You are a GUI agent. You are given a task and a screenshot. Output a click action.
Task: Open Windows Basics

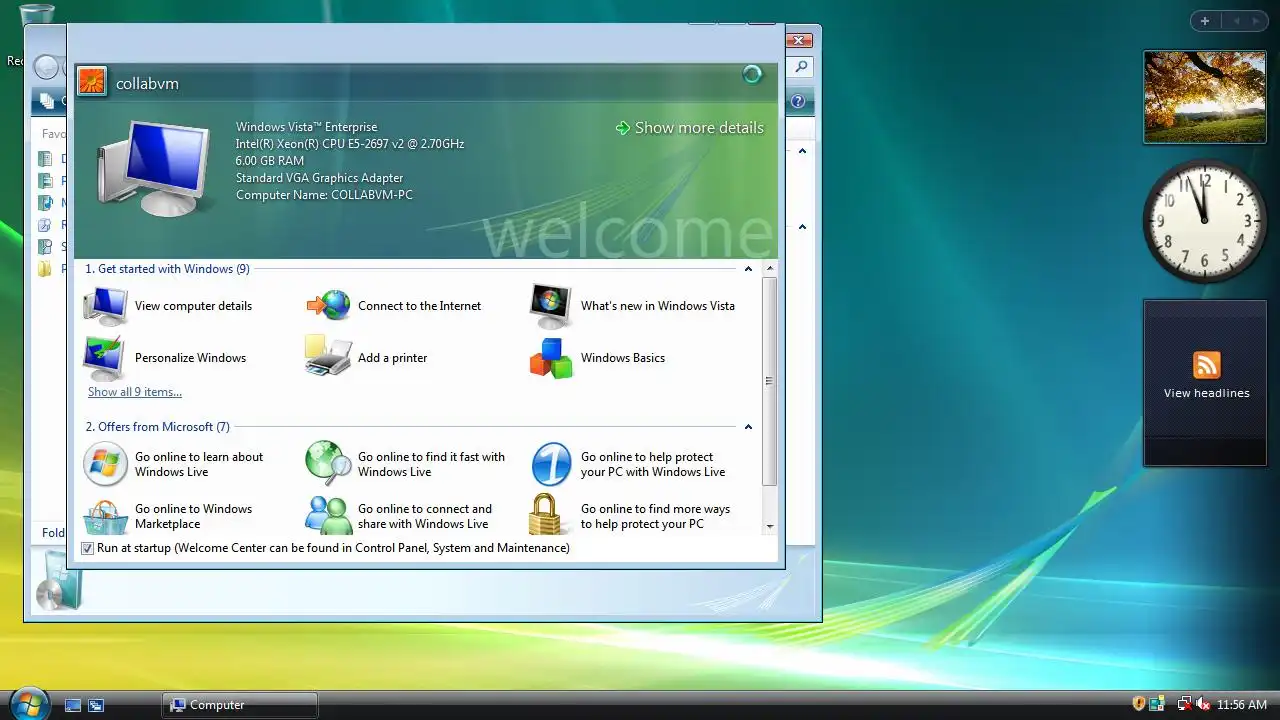pyautogui.click(x=597, y=358)
